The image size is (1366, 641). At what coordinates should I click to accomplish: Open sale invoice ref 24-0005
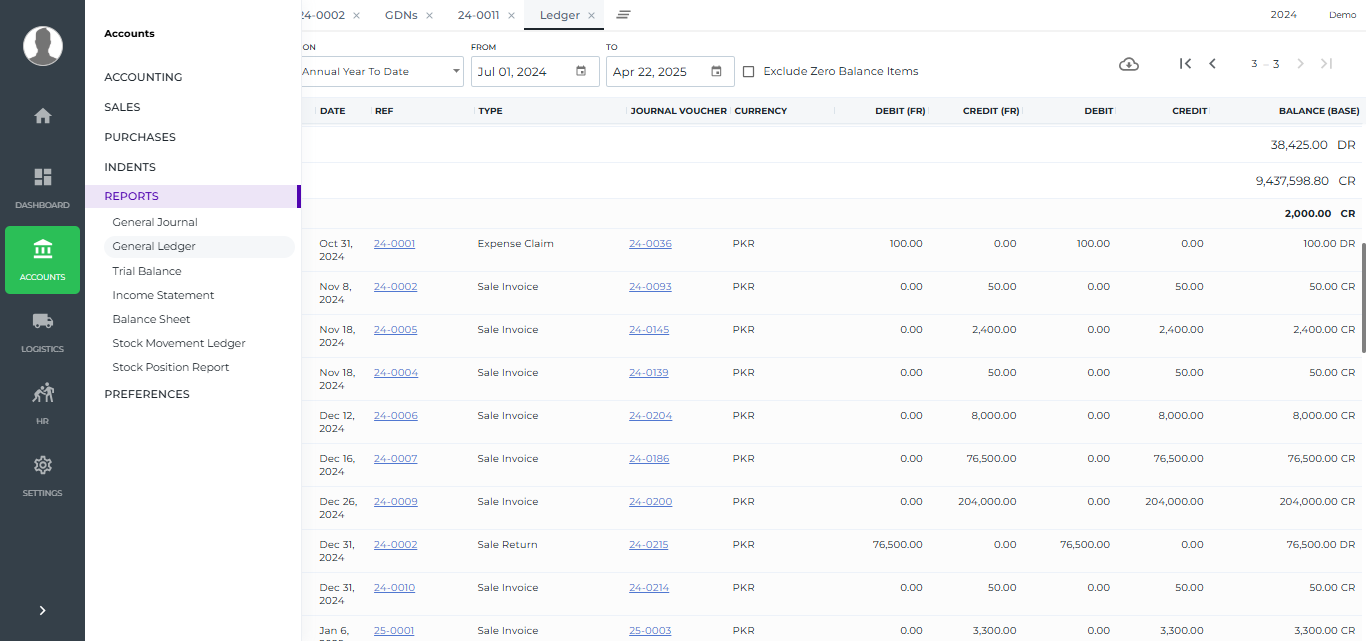pos(395,330)
